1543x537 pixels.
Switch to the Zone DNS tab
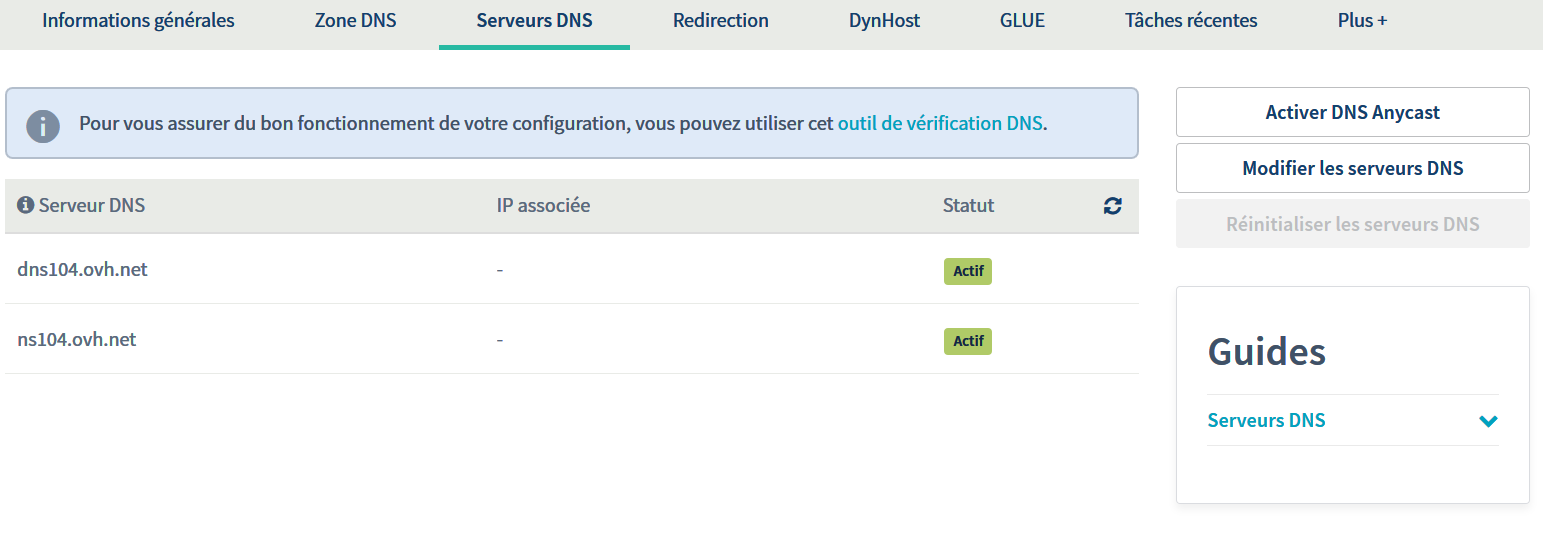(x=355, y=20)
